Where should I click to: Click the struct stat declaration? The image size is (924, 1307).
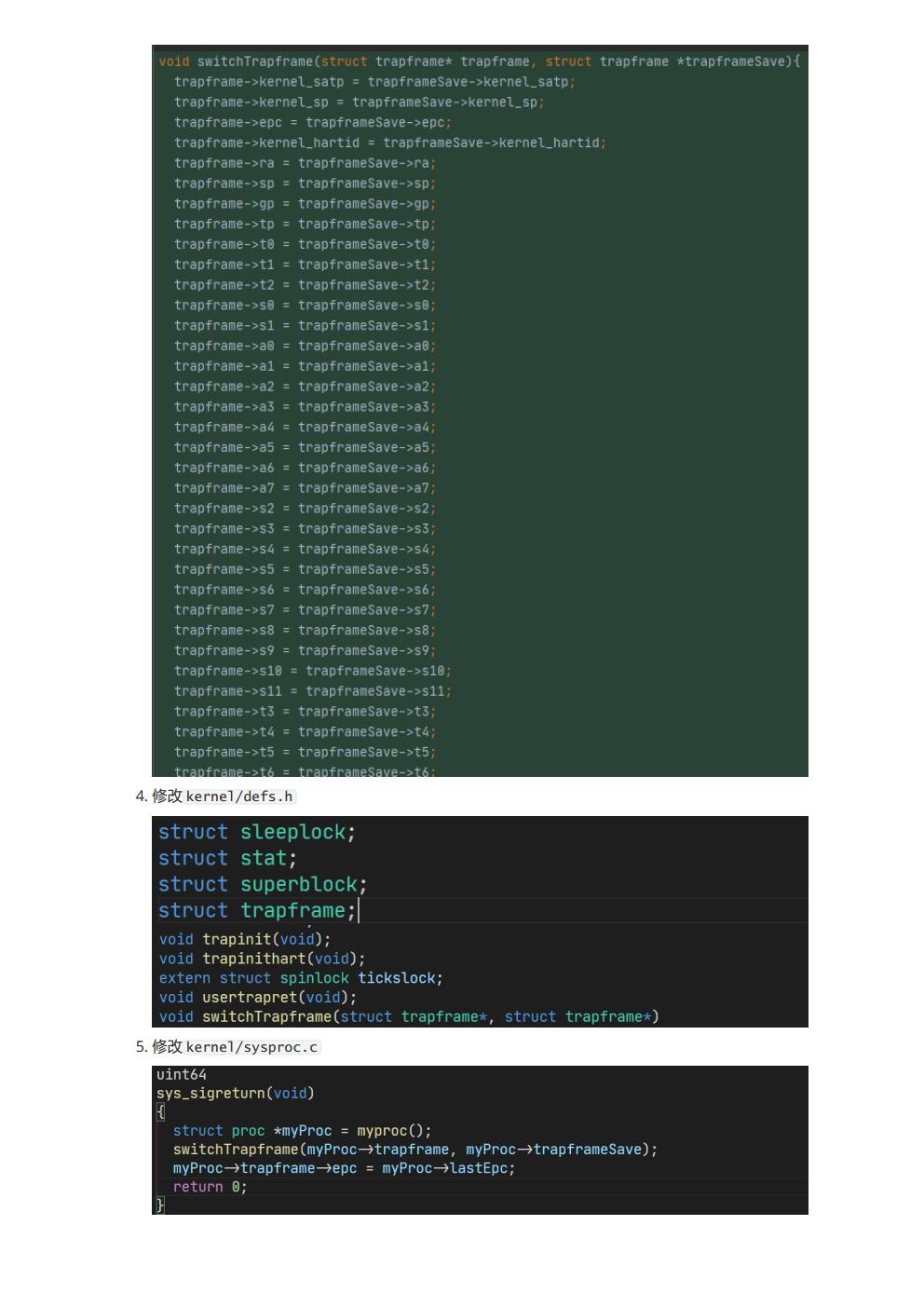pyautogui.click(x=225, y=857)
